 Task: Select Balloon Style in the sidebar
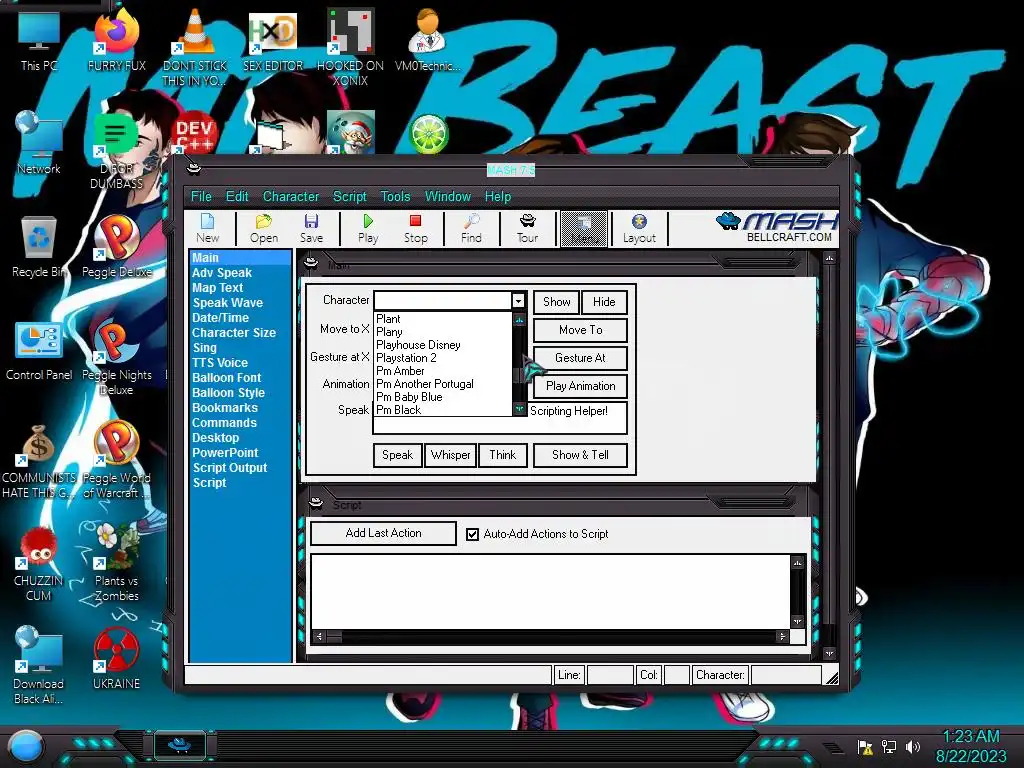pyautogui.click(x=229, y=393)
